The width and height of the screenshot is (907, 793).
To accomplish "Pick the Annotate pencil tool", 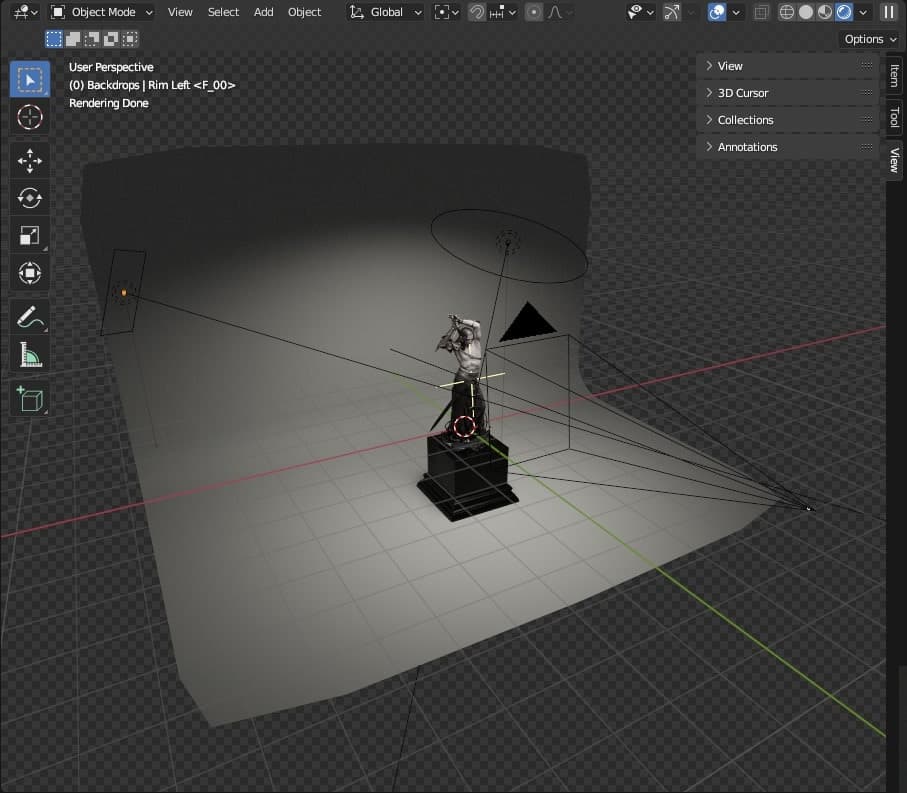I will tap(30, 318).
